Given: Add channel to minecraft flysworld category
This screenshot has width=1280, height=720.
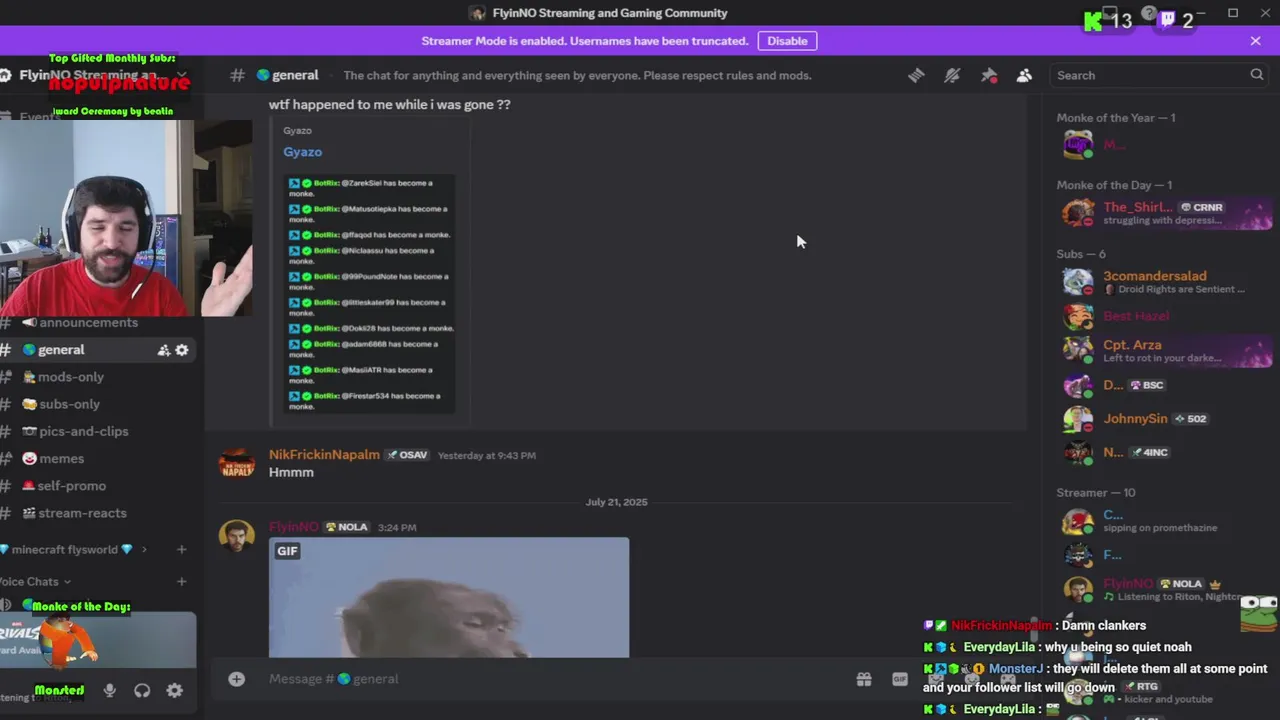Looking at the screenshot, I should tap(181, 549).
